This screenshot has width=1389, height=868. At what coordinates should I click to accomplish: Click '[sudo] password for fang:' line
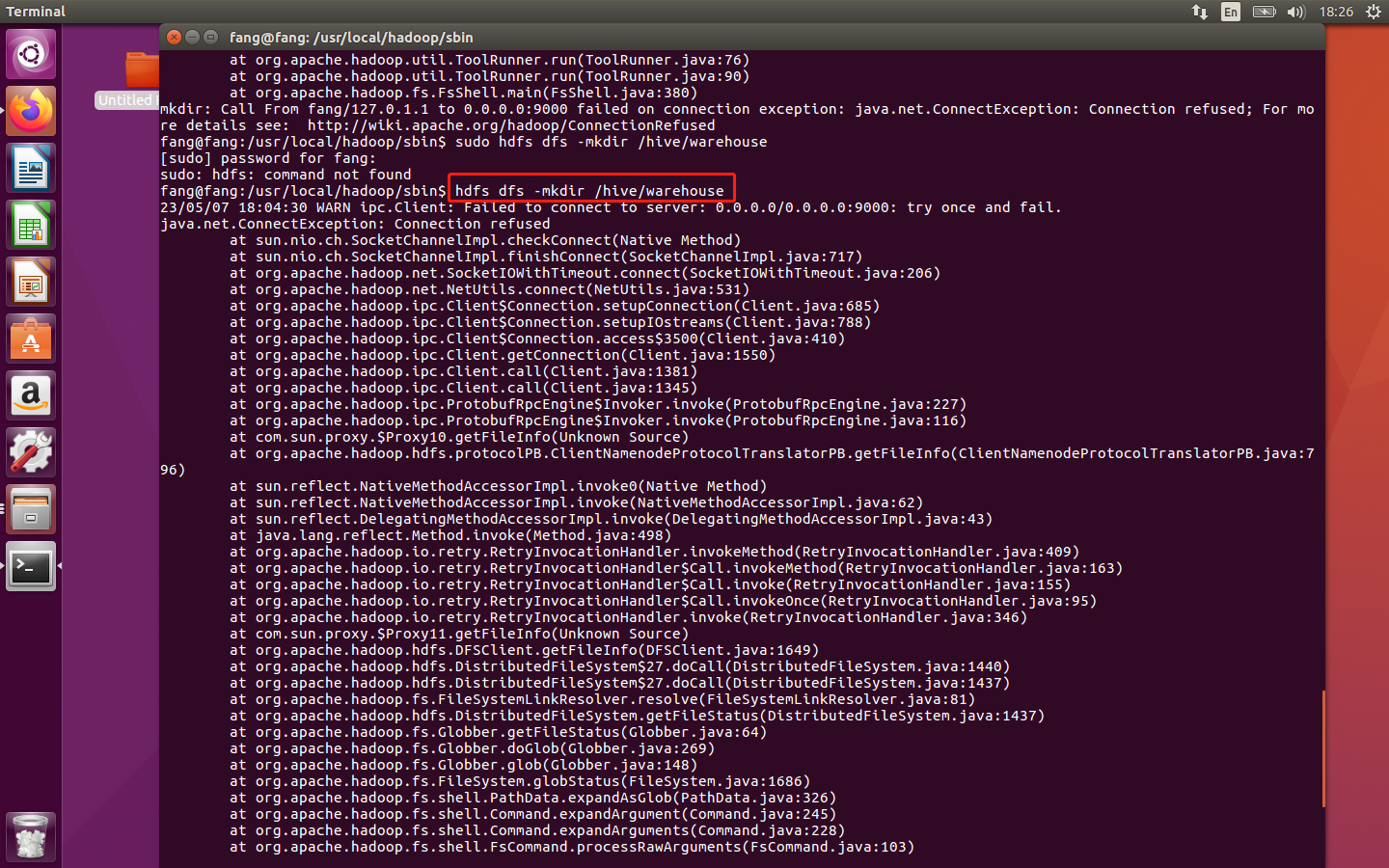click(x=268, y=158)
